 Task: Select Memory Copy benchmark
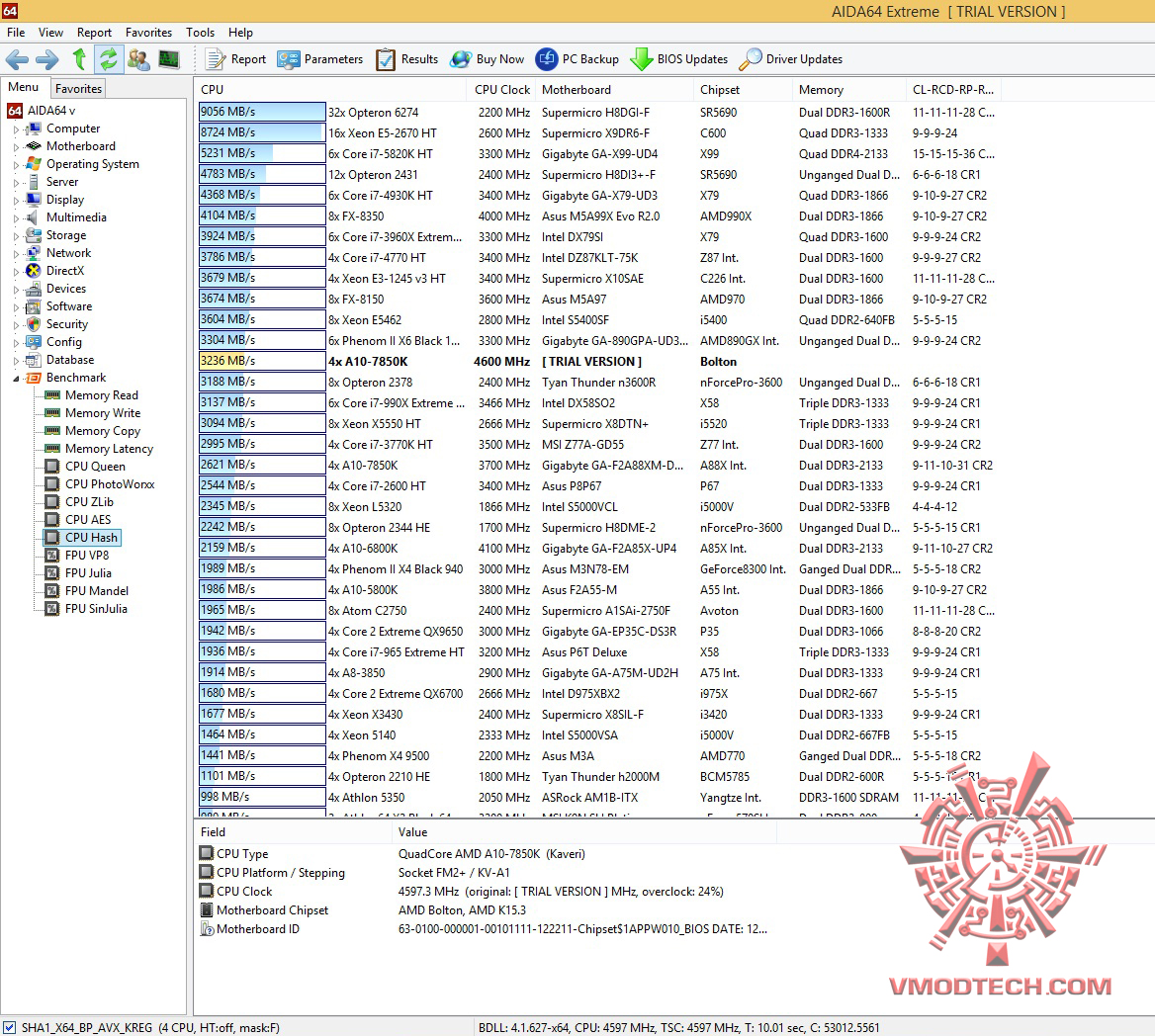103,431
